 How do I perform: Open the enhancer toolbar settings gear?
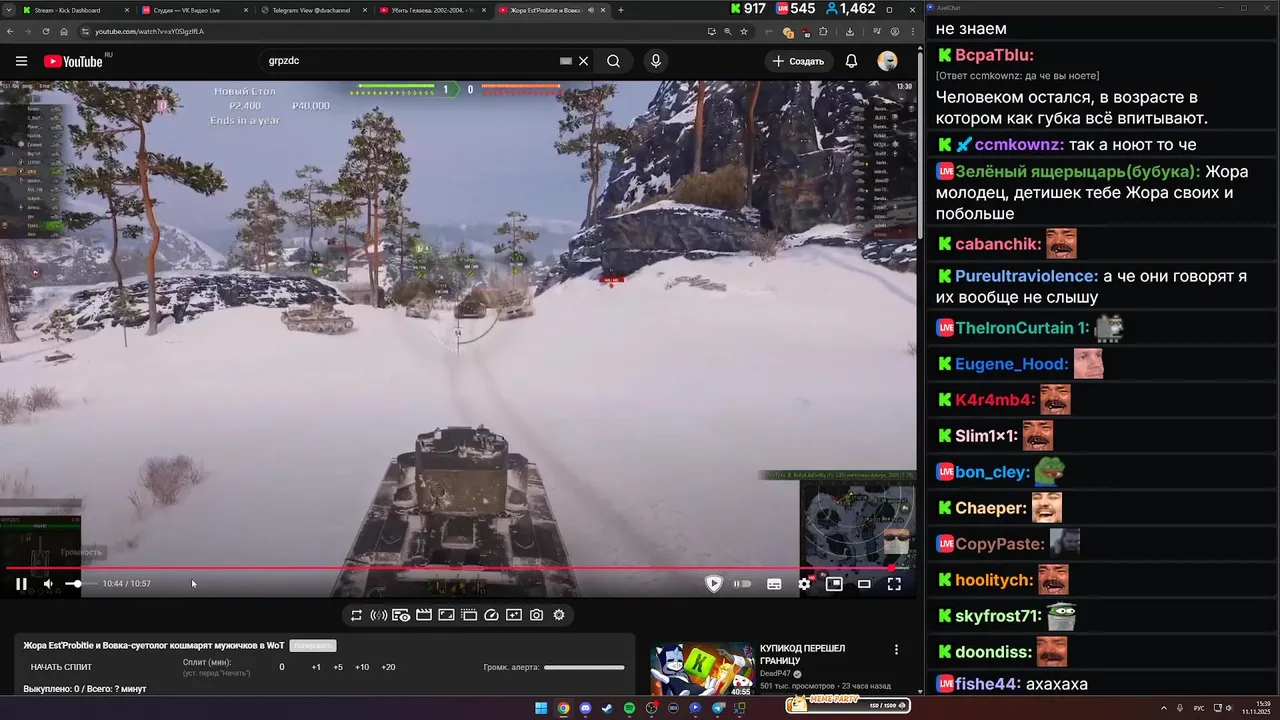click(x=559, y=615)
